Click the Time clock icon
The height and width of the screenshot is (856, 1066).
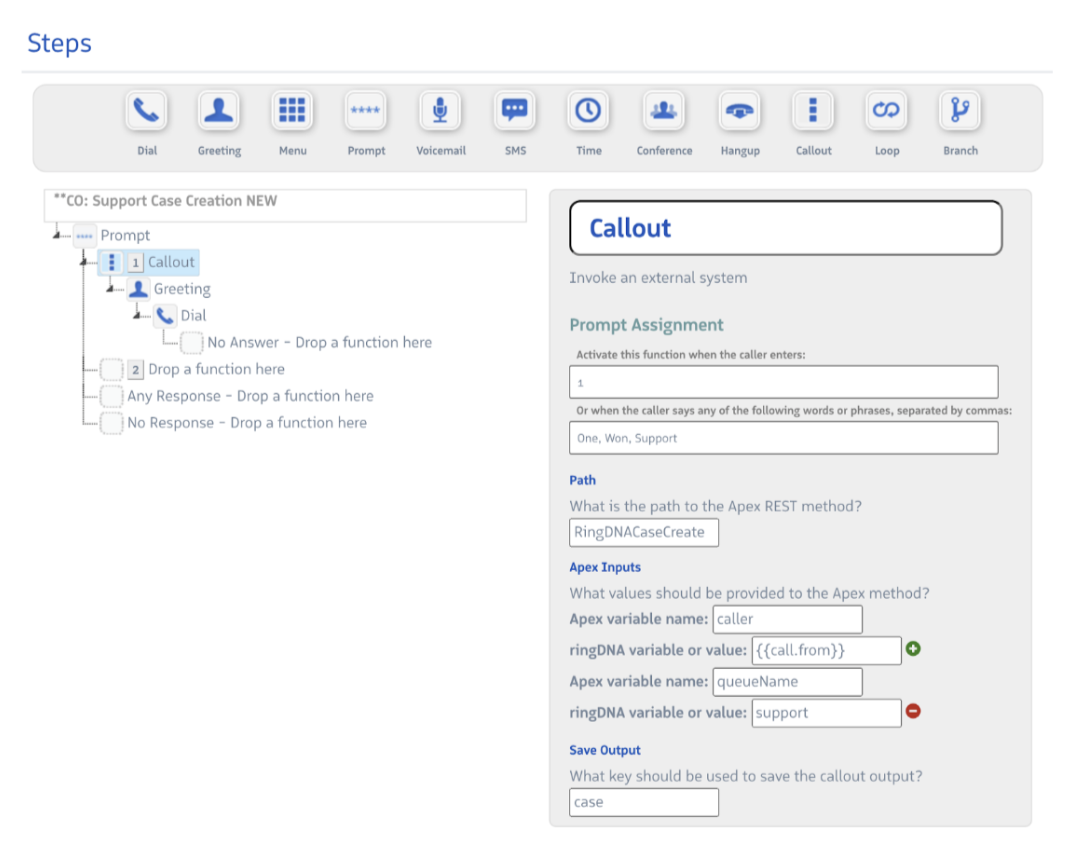coord(588,111)
